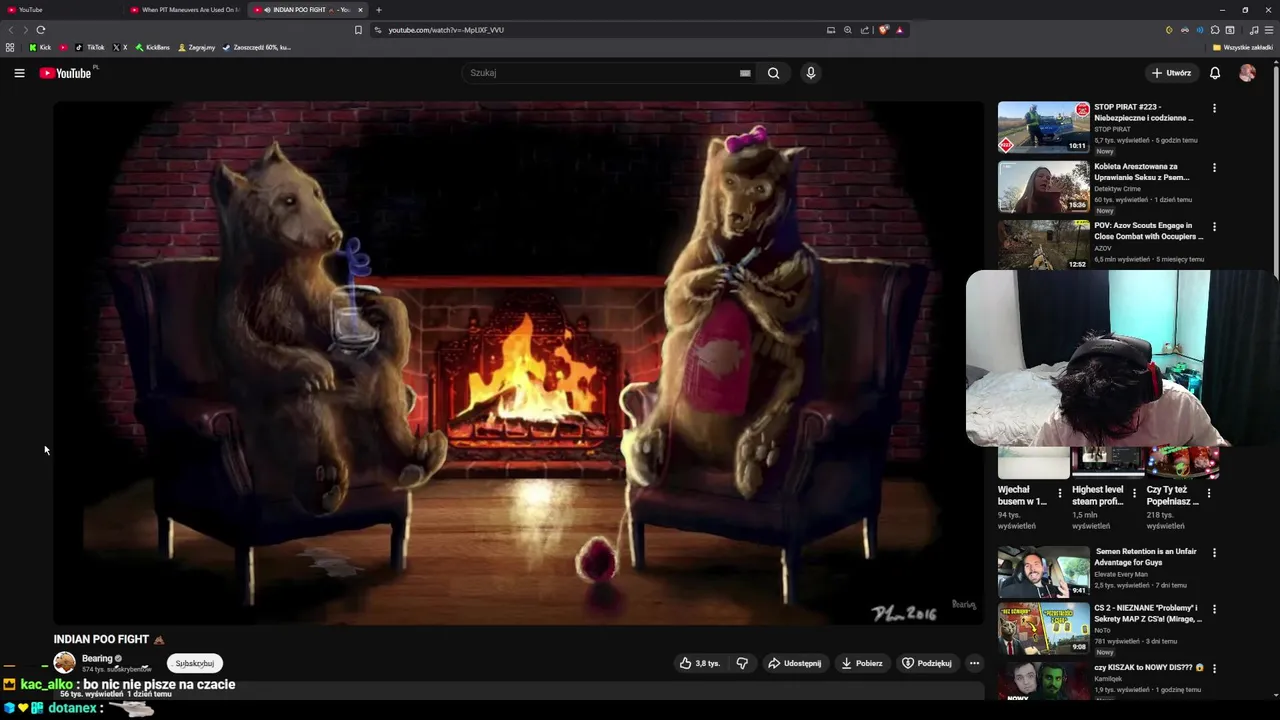Open the extensions puzzle icon

click(1215, 30)
